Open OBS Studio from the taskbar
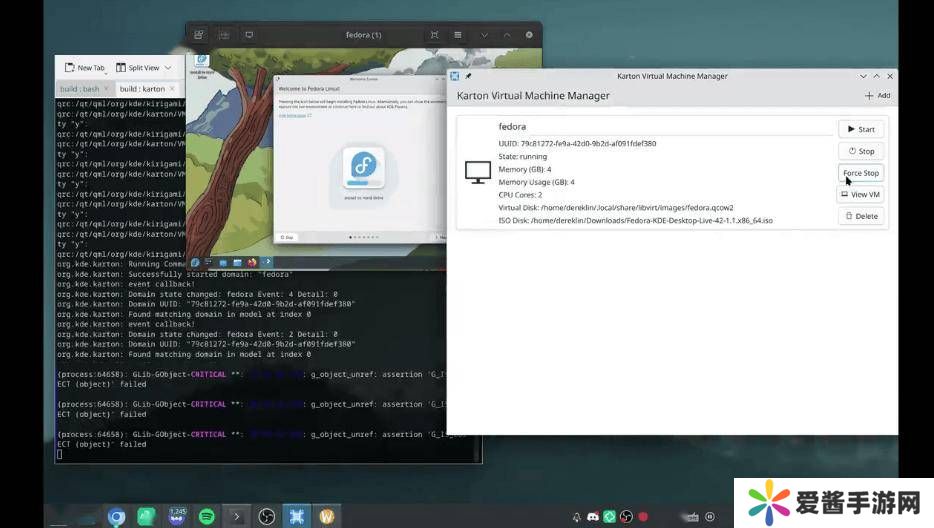This screenshot has width=934, height=528. pos(267,516)
